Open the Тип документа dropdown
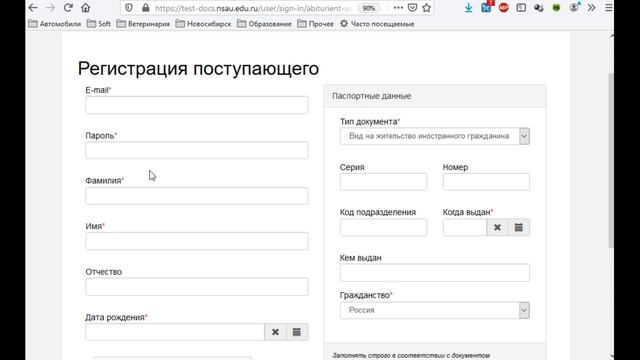The height and width of the screenshot is (360, 640). (435, 136)
